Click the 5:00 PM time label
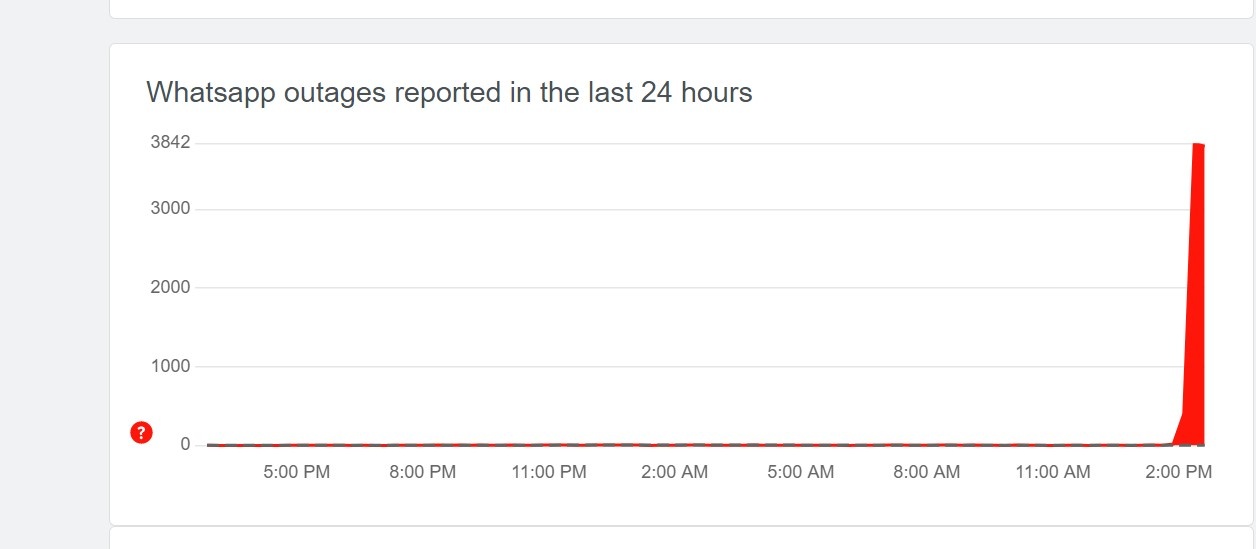The height and width of the screenshot is (549, 1256). 296,472
